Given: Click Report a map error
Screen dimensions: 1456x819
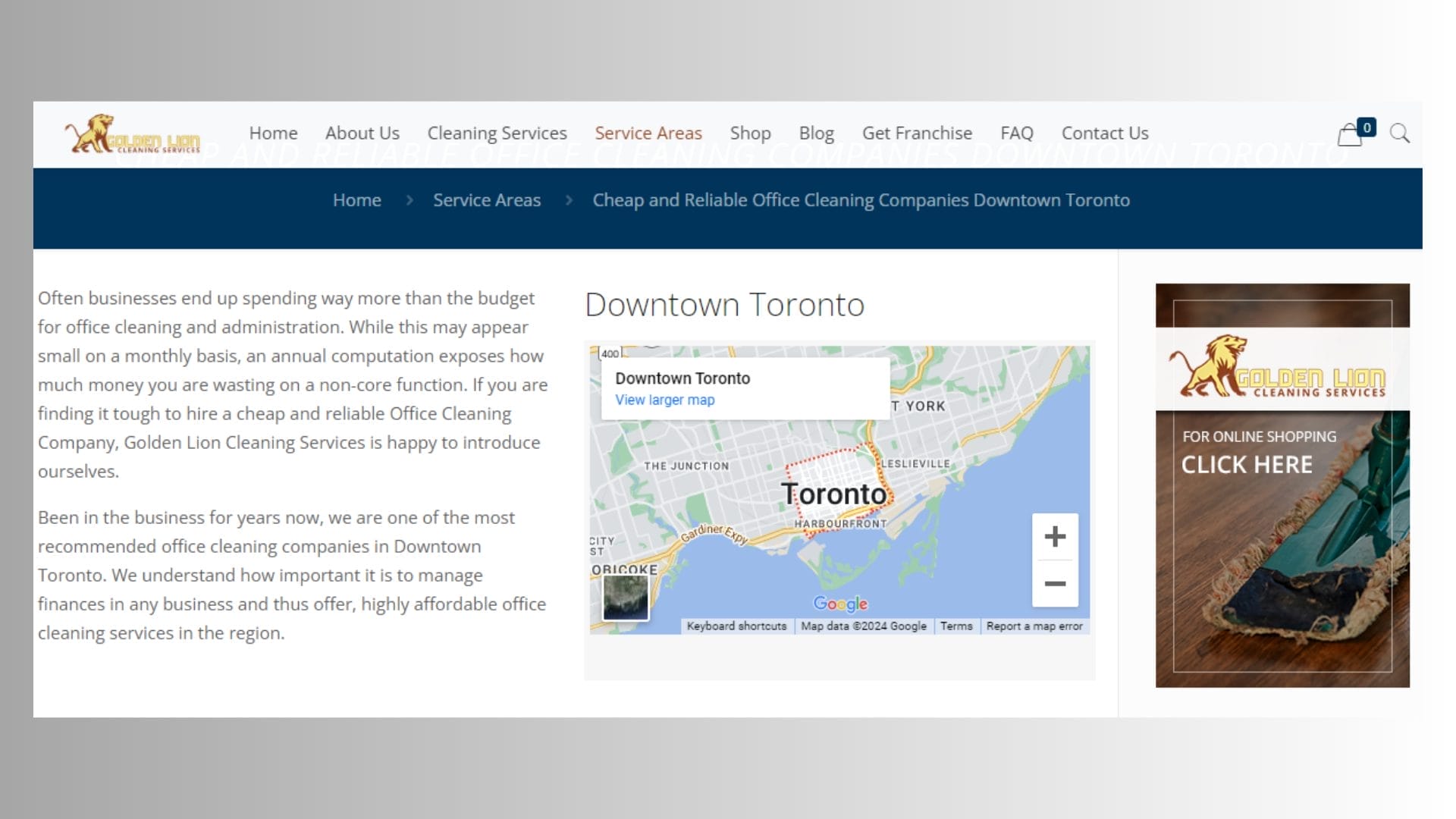Looking at the screenshot, I should (1035, 626).
